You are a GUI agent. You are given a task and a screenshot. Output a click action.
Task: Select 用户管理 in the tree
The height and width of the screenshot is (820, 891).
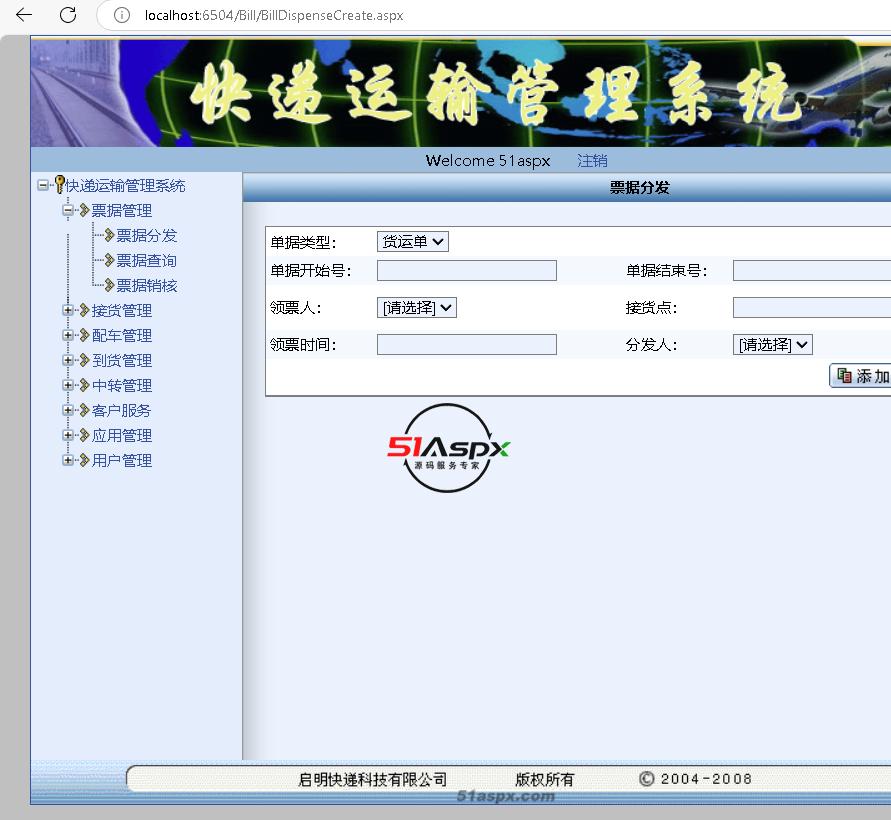coord(122,461)
